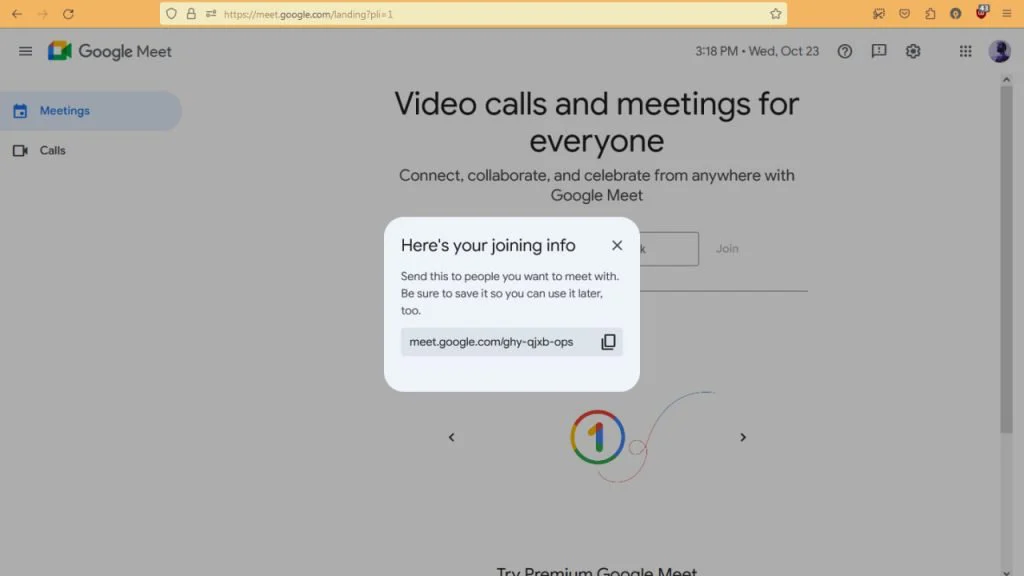The width and height of the screenshot is (1024, 576).
Task: Open Google Meet settings gear
Action: point(912,51)
